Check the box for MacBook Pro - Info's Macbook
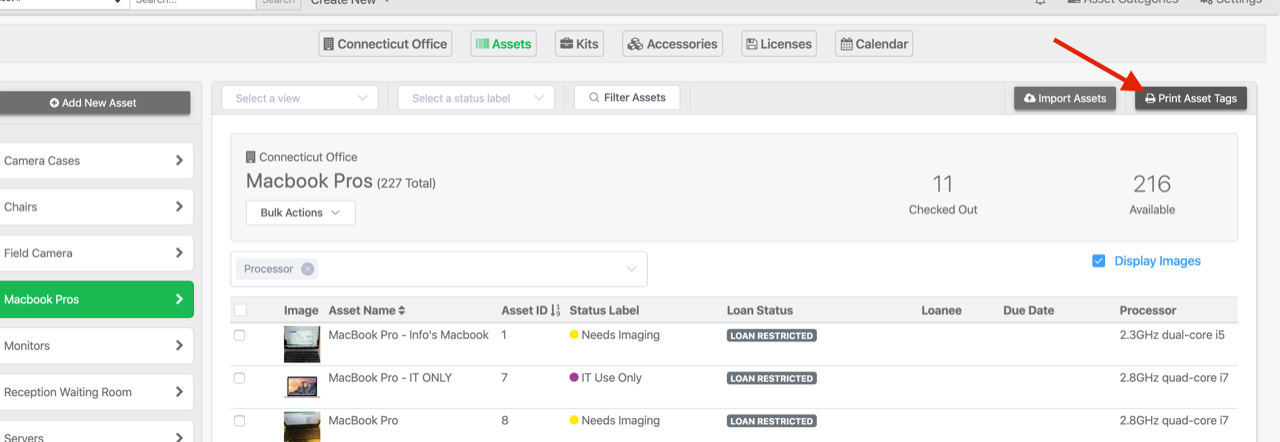 tap(239, 336)
